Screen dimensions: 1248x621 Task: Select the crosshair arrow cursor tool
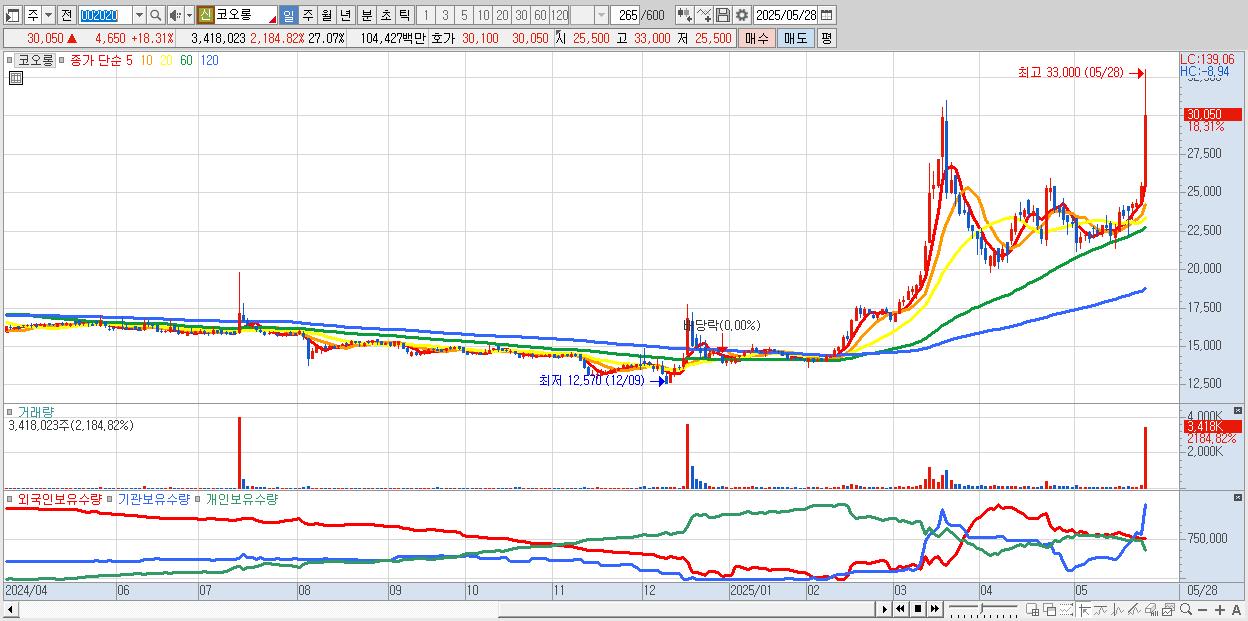(1085, 609)
